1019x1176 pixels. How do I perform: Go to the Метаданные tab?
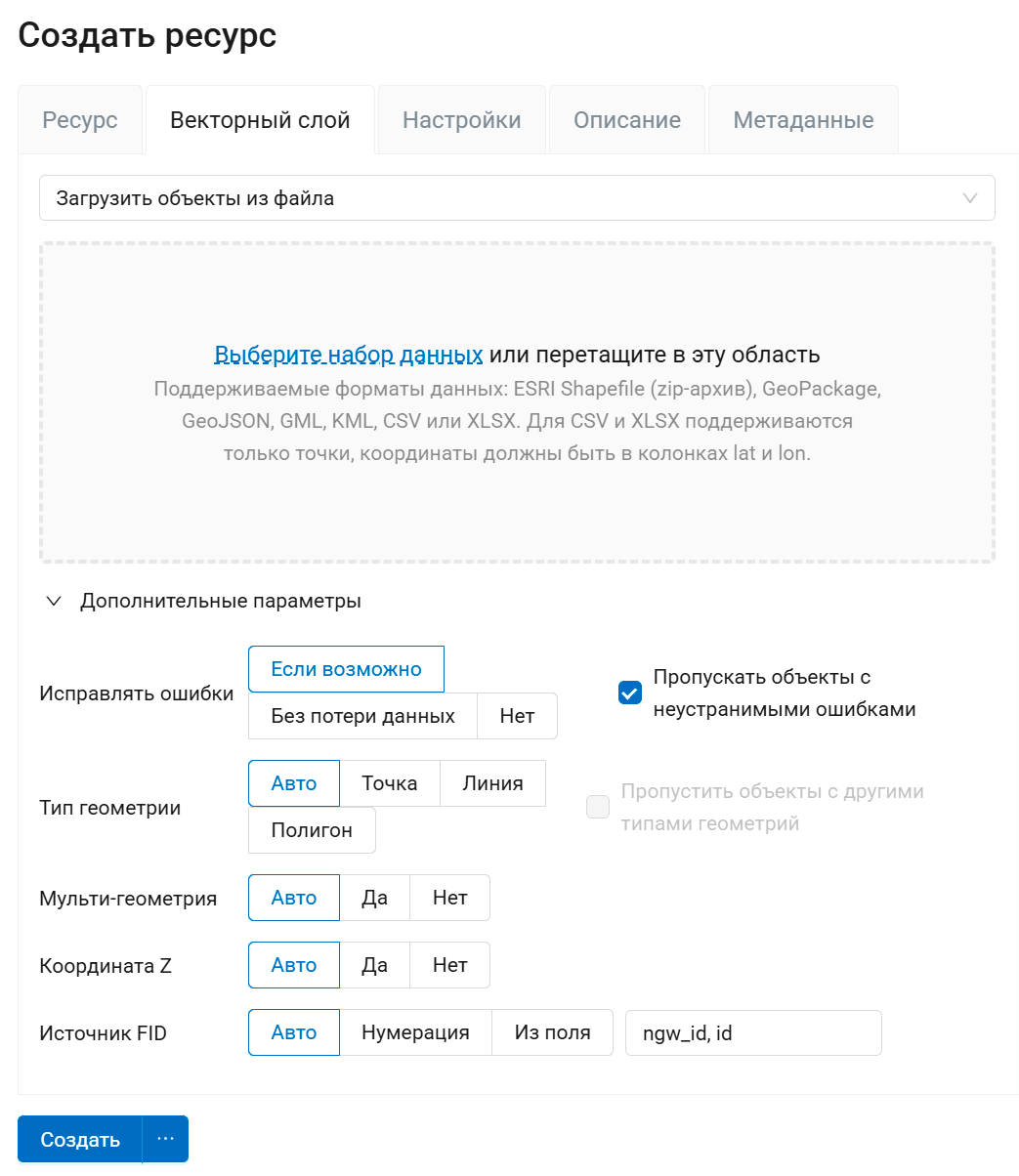tap(803, 120)
